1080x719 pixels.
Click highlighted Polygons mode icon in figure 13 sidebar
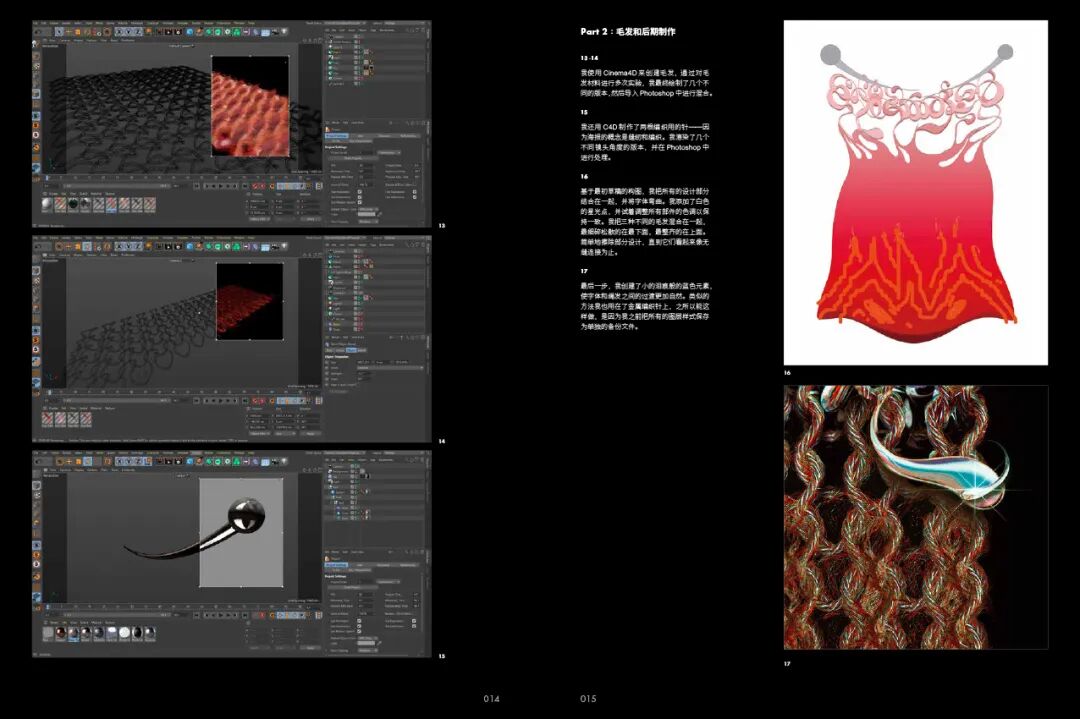[x=36, y=94]
